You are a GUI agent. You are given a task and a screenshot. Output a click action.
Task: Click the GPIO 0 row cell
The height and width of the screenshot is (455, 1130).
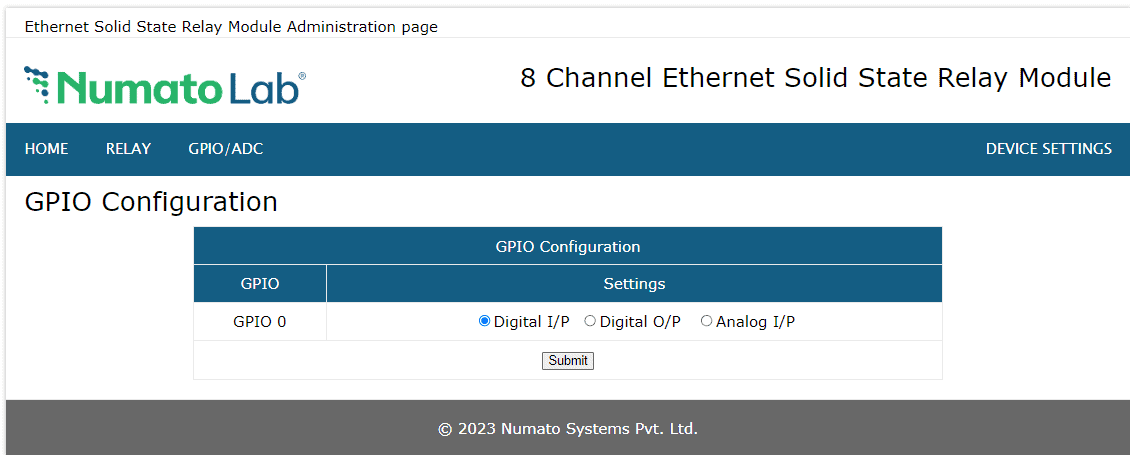click(x=260, y=322)
